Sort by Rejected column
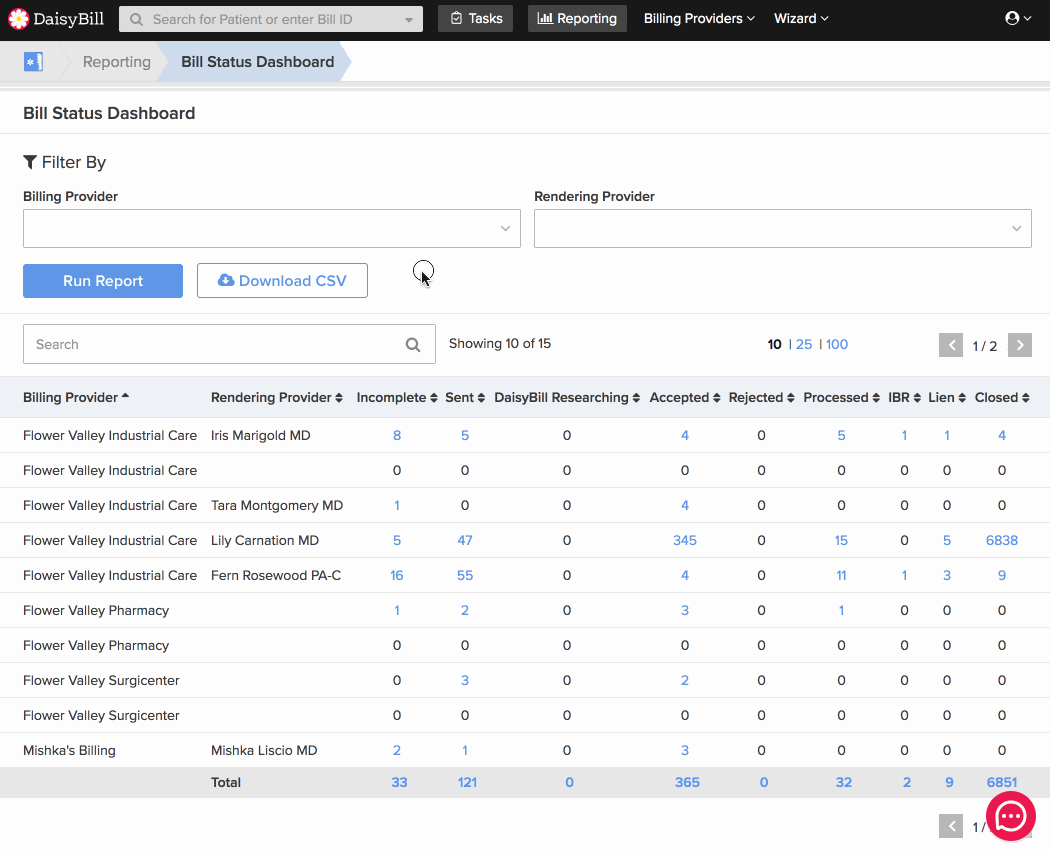The width and height of the screenshot is (1050, 850). pos(761,397)
